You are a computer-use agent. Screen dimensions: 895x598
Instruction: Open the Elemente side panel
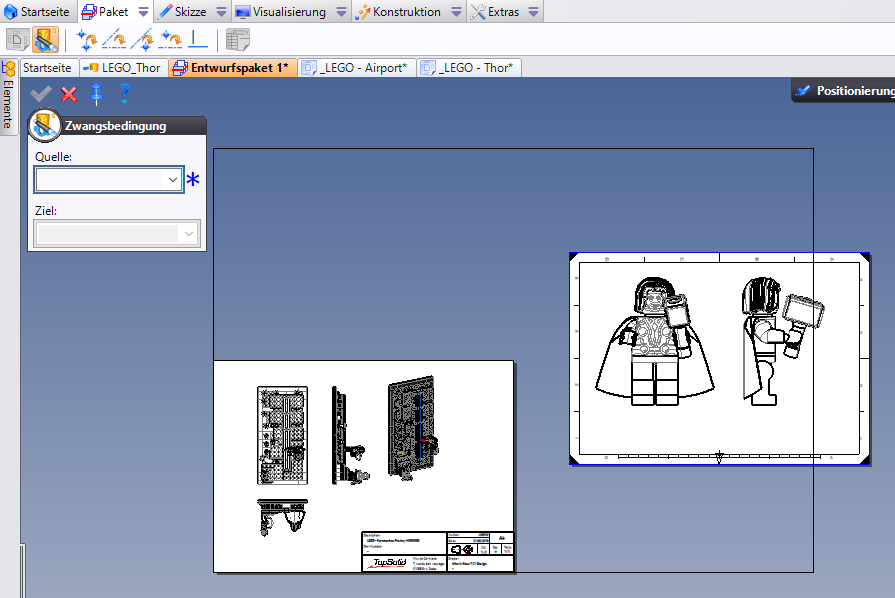pyautogui.click(x=7, y=104)
